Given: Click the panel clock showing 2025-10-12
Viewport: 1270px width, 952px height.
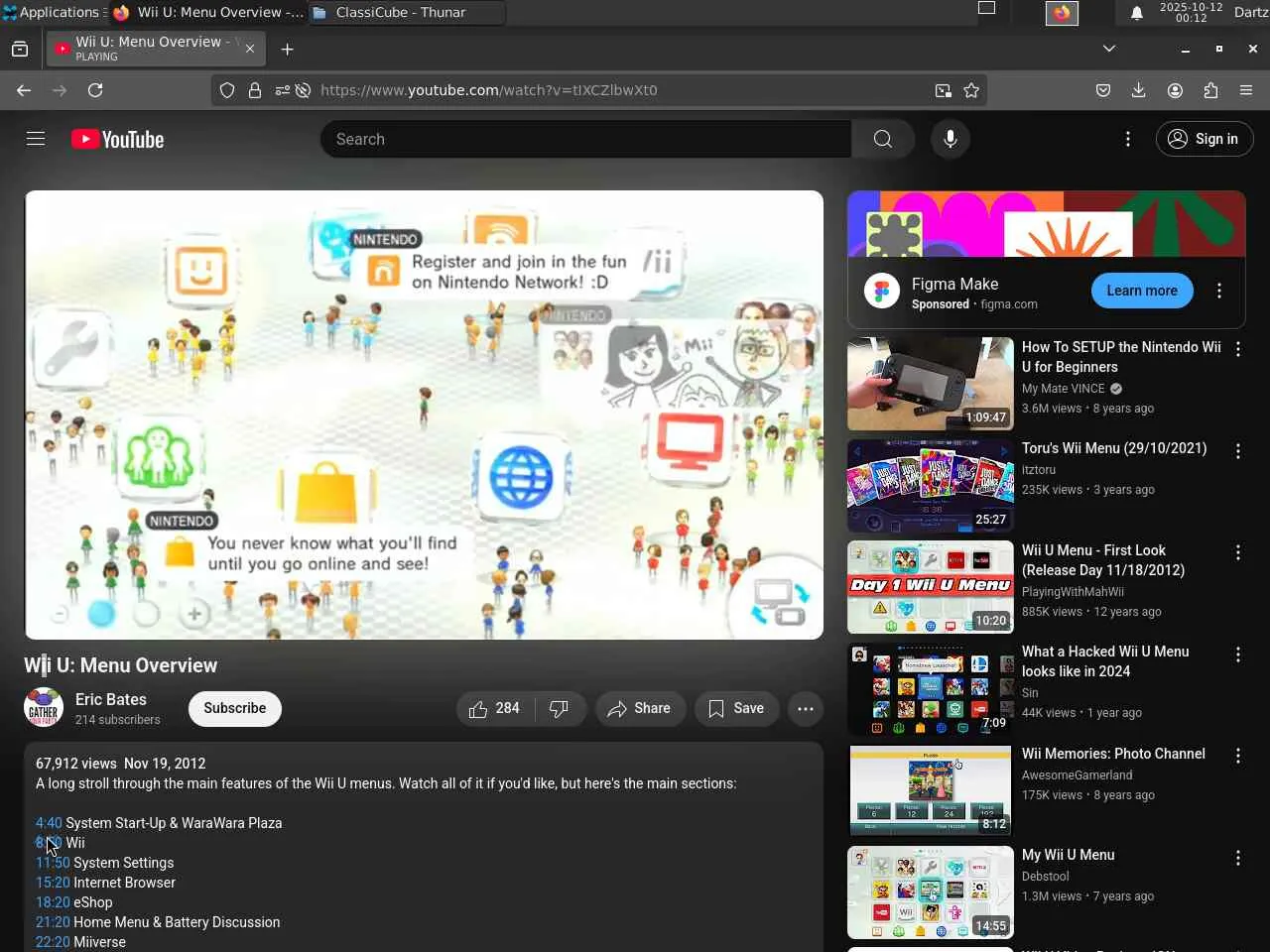Looking at the screenshot, I should (x=1191, y=12).
